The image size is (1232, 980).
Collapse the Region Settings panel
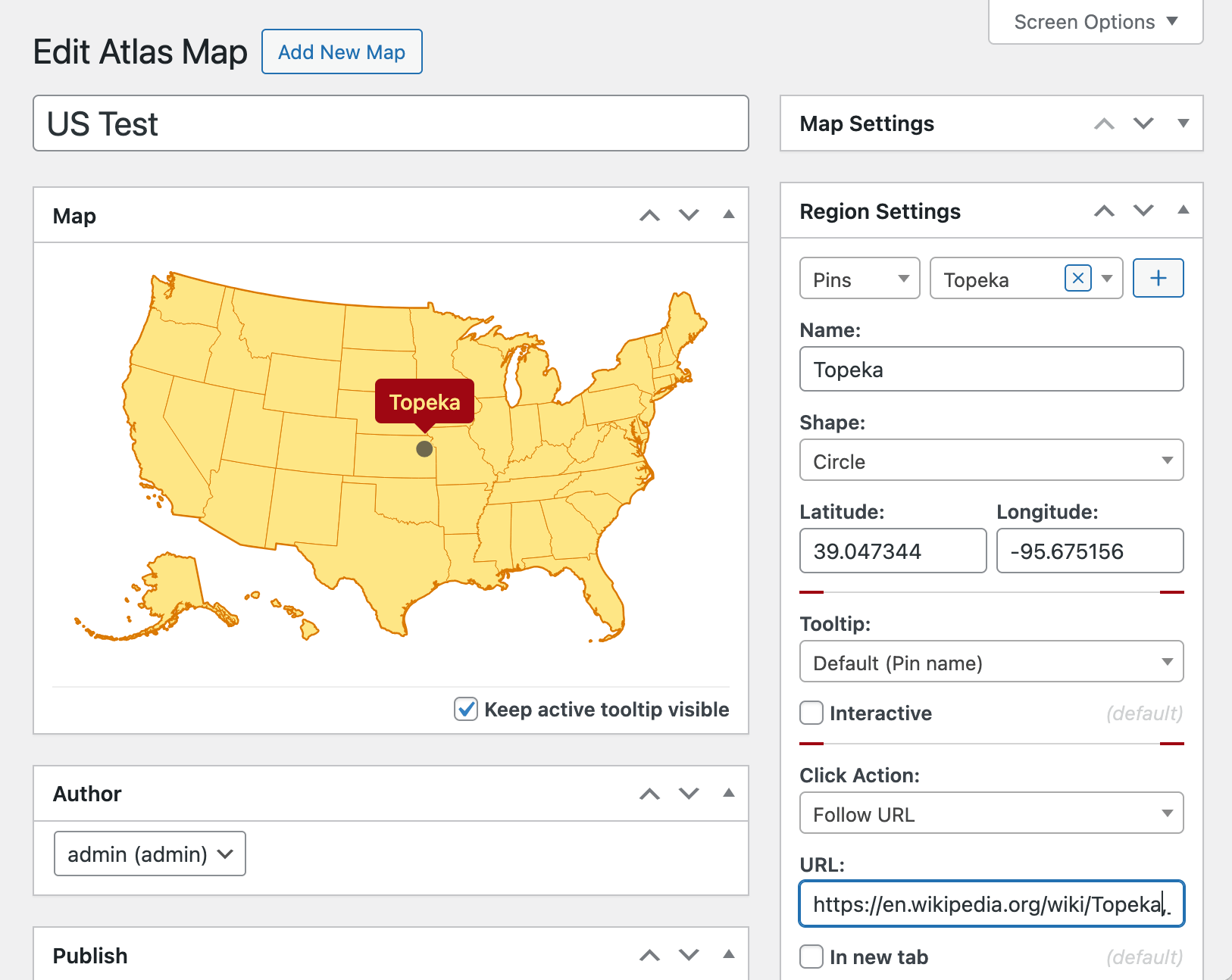point(1183,211)
